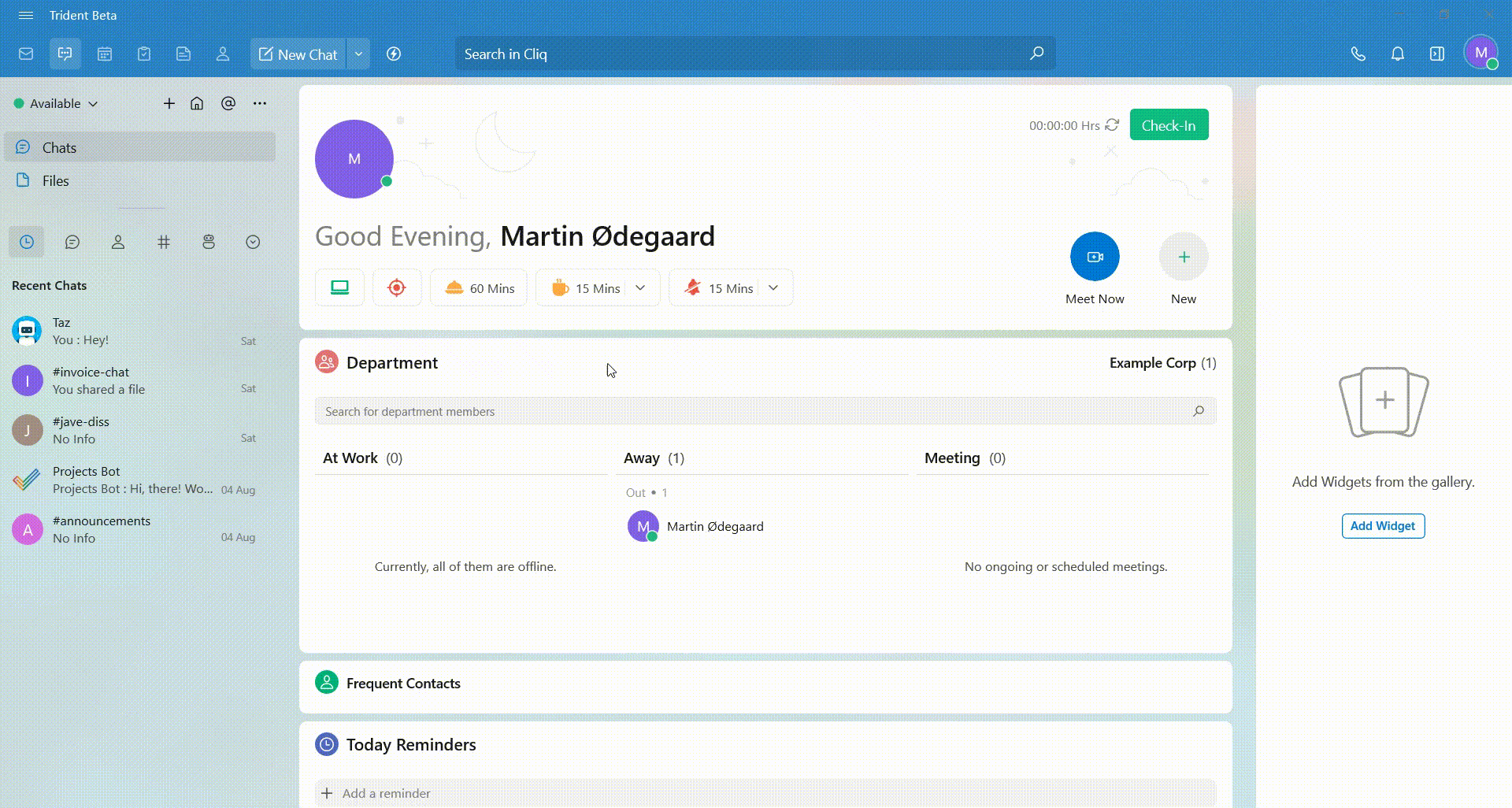
Task: Click the phone call icon
Action: coord(1358,54)
